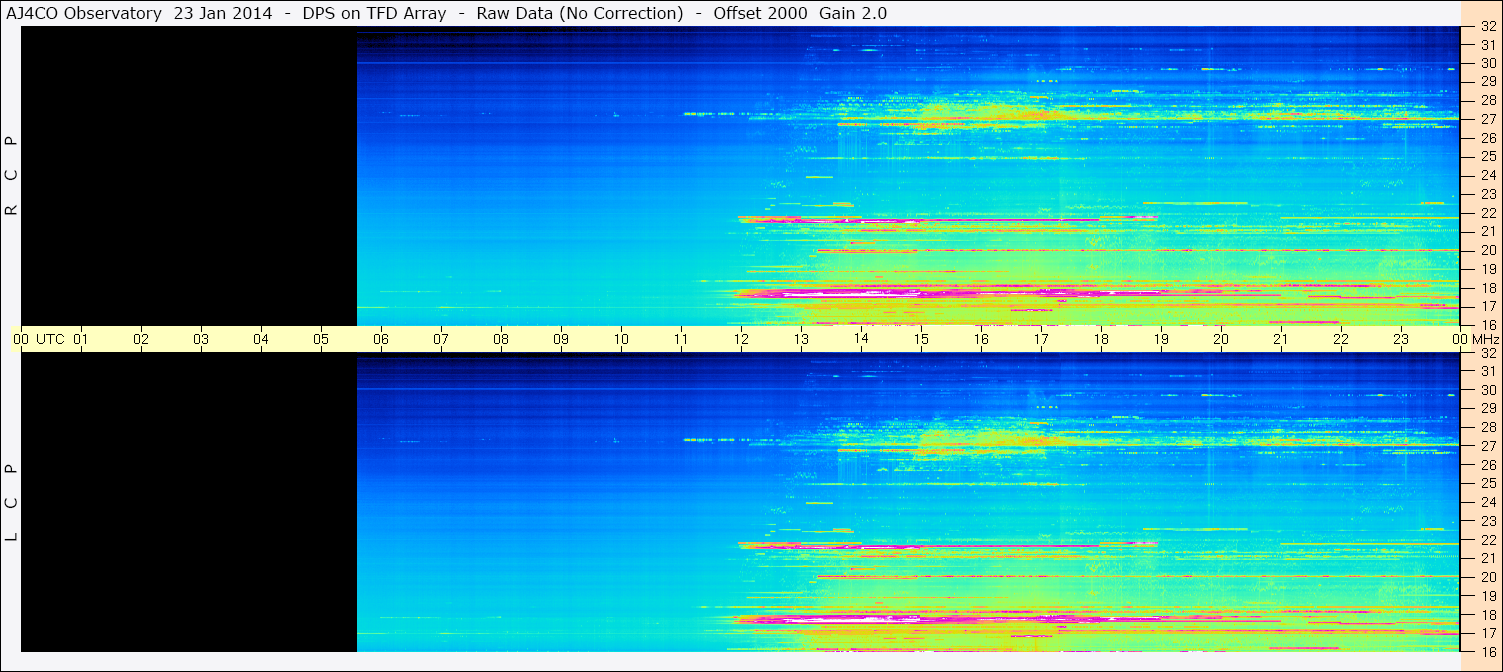Click the 00 UTC label on time axis
1503x672 pixels.
point(37,339)
